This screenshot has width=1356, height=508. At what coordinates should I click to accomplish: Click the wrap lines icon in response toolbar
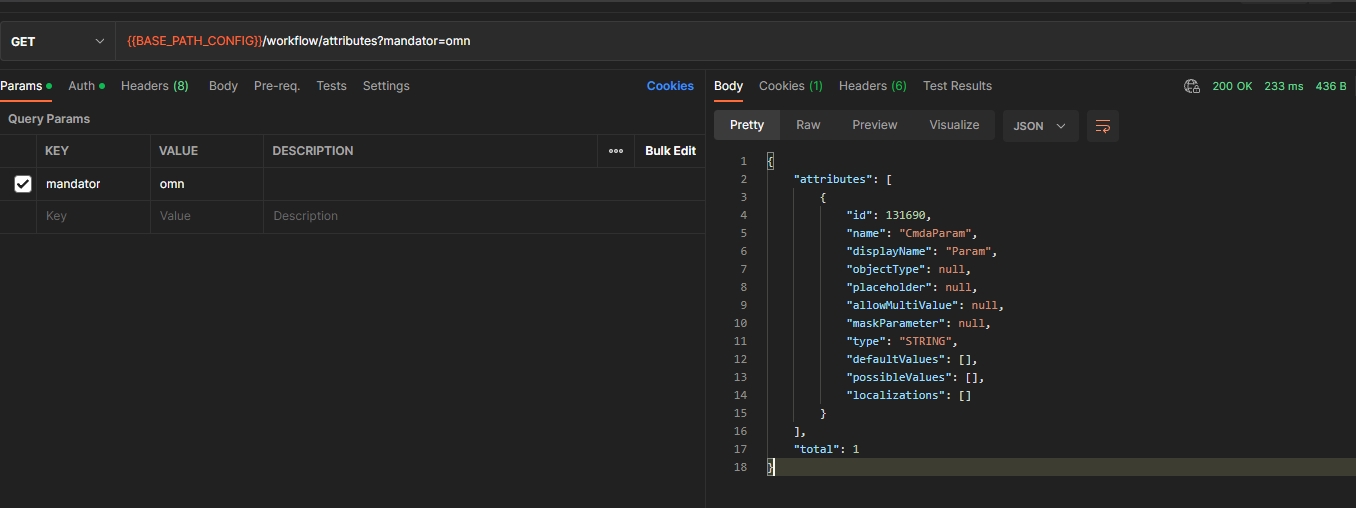[x=1102, y=126]
